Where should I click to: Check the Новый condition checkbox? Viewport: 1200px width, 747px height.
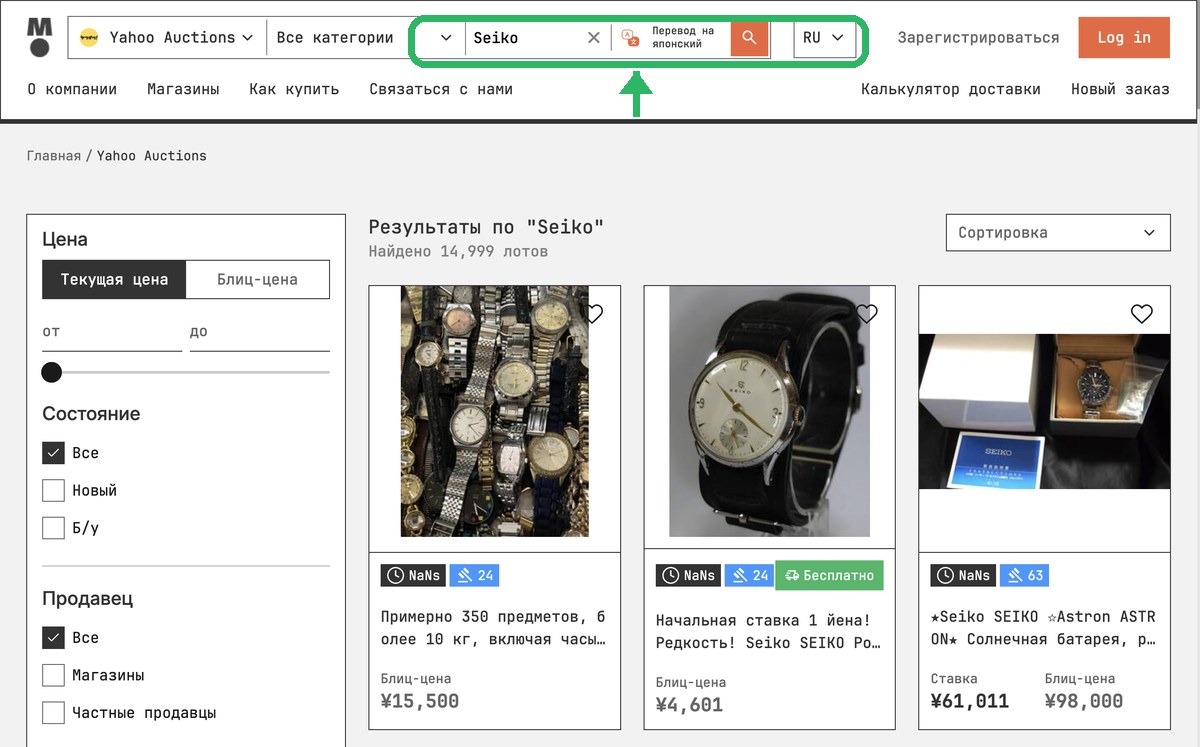(x=53, y=490)
